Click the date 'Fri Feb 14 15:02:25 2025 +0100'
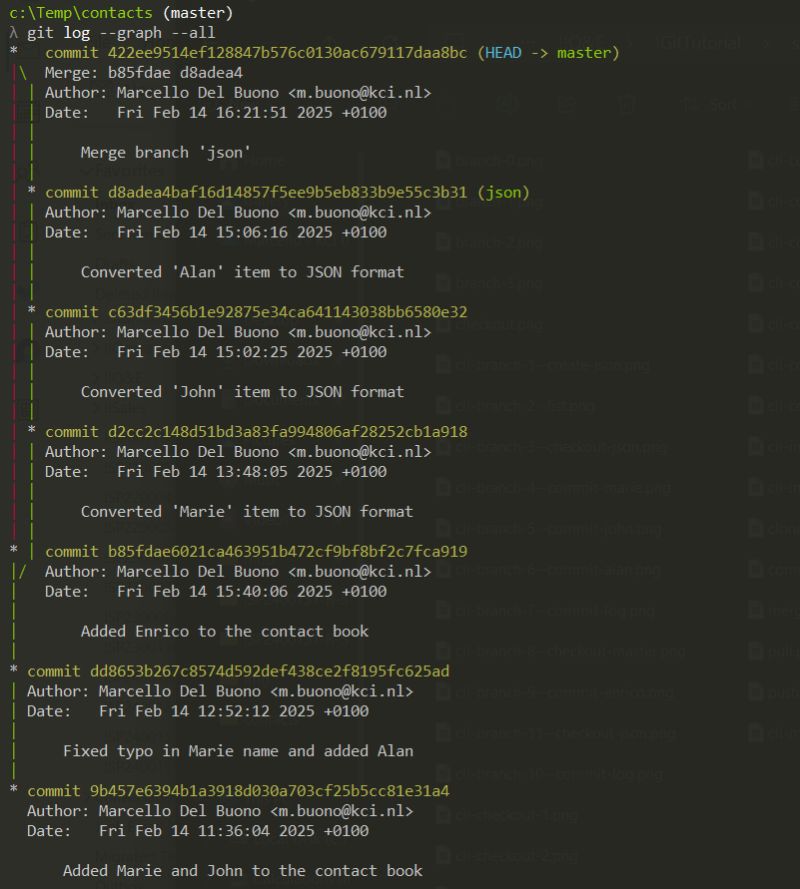Screen dimensions: 800x889 [x=252, y=352]
